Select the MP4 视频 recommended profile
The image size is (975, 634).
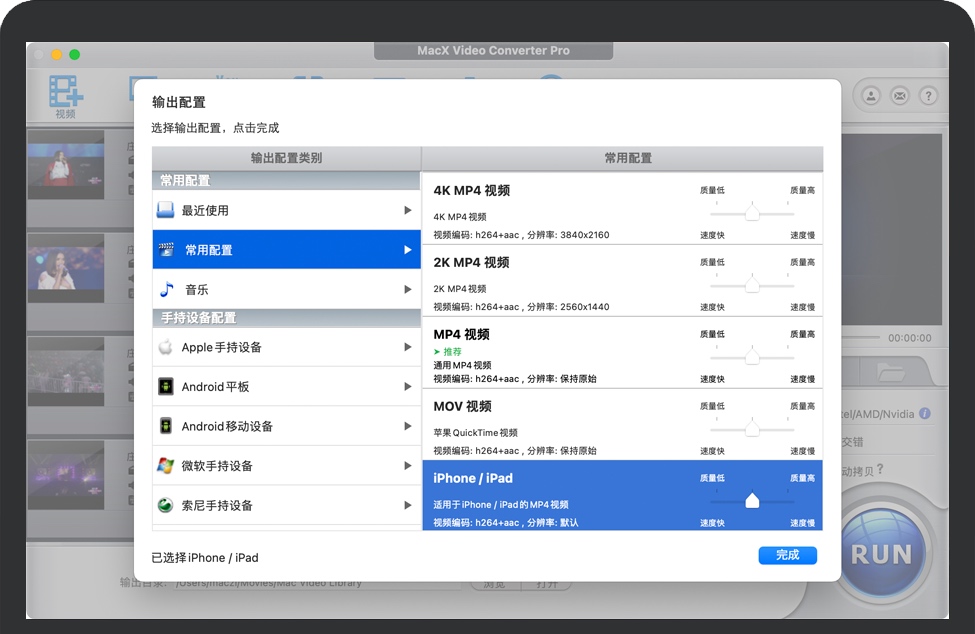pyautogui.click(x=560, y=352)
